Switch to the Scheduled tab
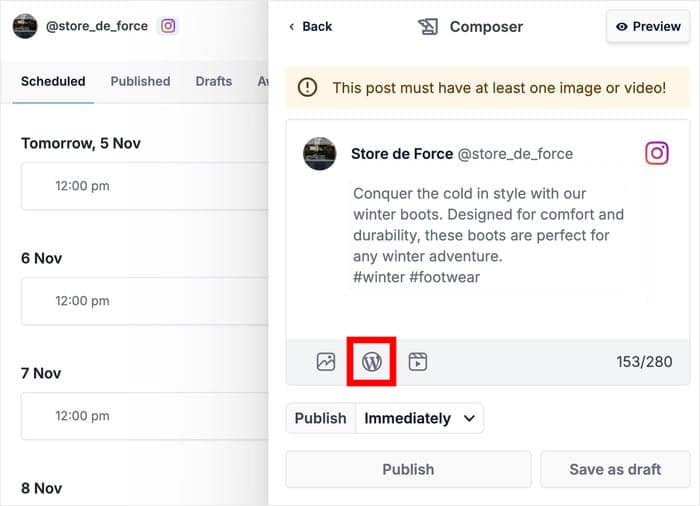The width and height of the screenshot is (700, 506). click(x=53, y=81)
